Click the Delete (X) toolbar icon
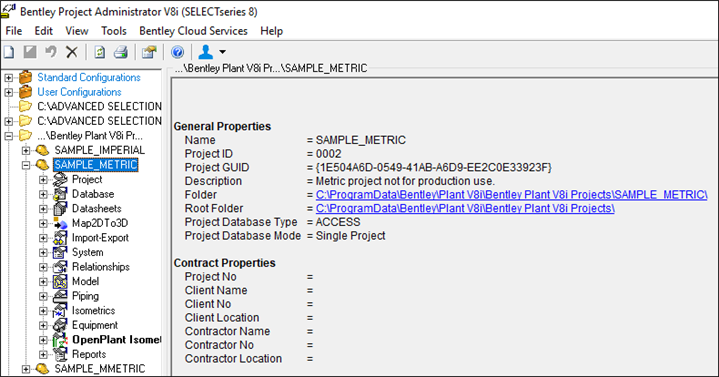 [72, 52]
